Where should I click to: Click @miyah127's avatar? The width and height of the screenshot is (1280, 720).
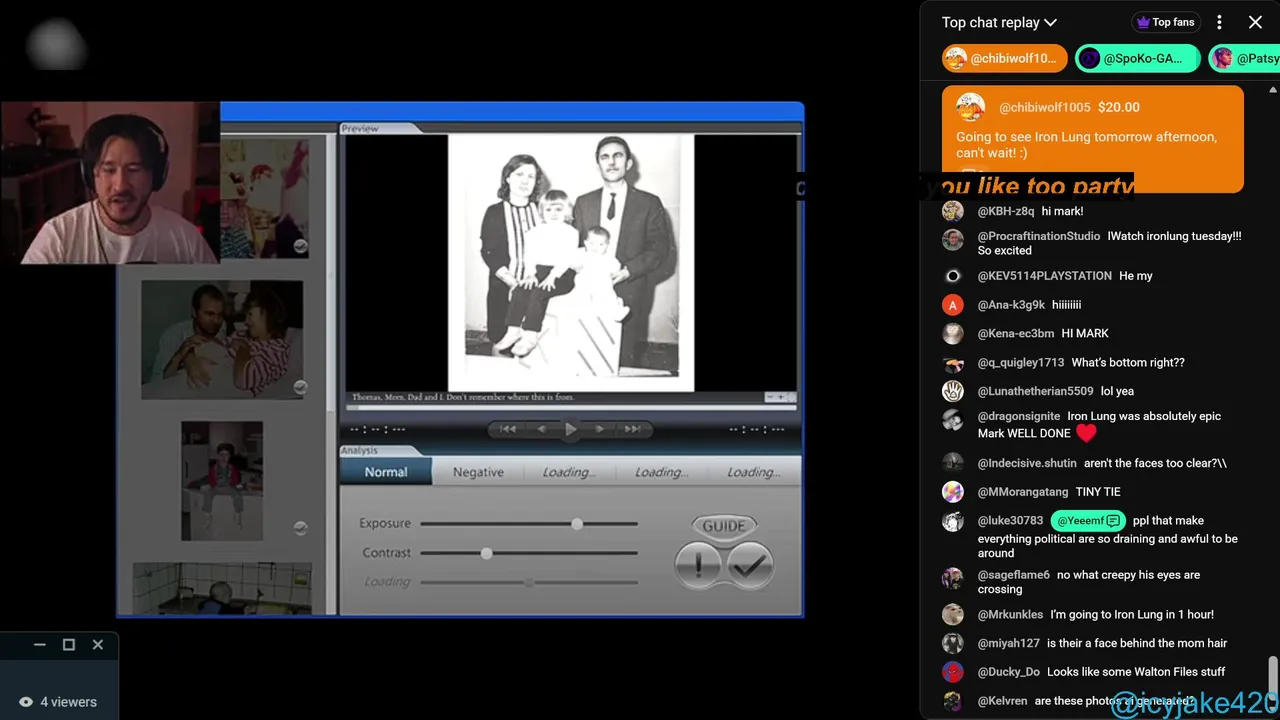point(953,643)
